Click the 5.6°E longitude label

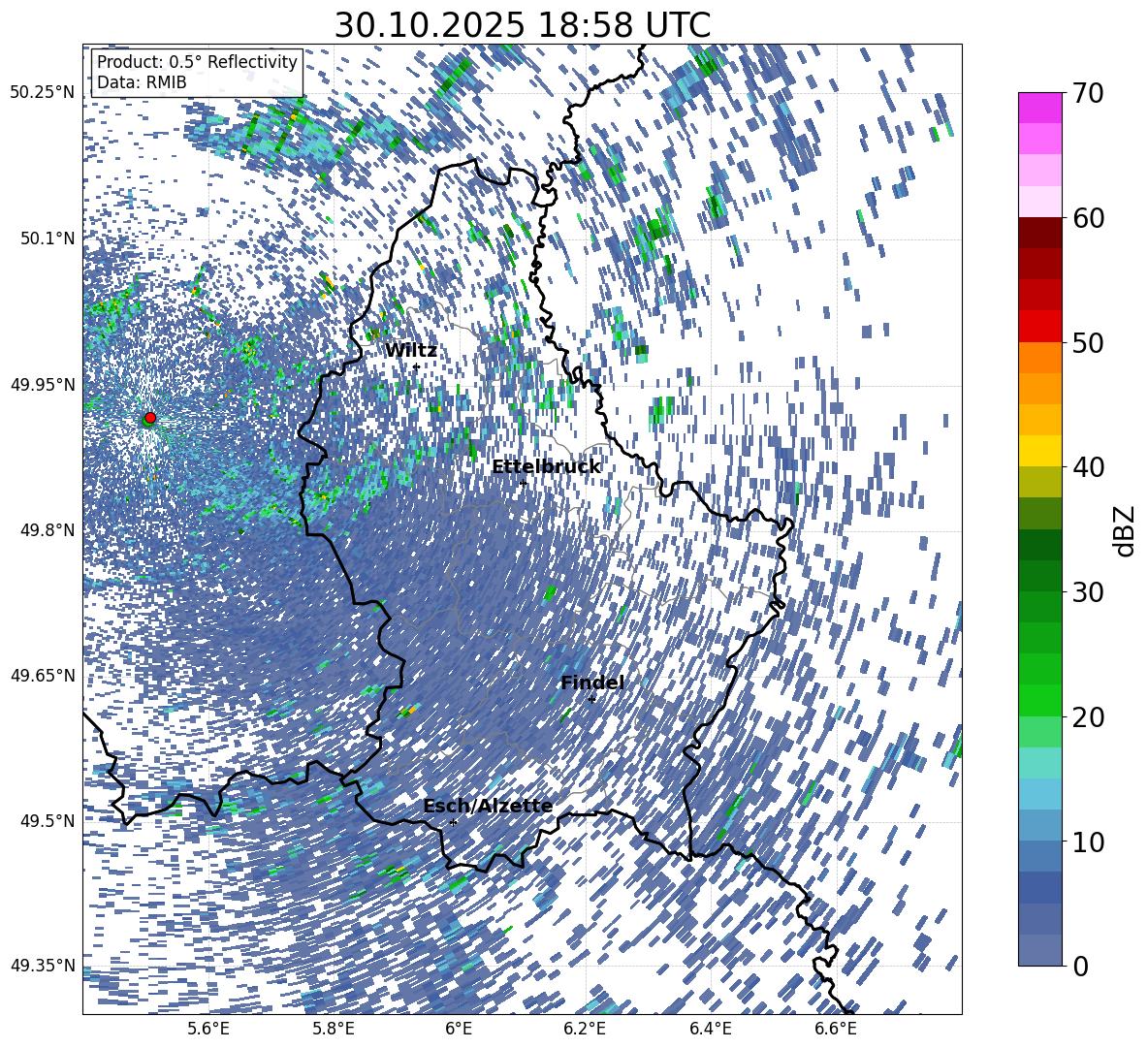coord(208,1029)
